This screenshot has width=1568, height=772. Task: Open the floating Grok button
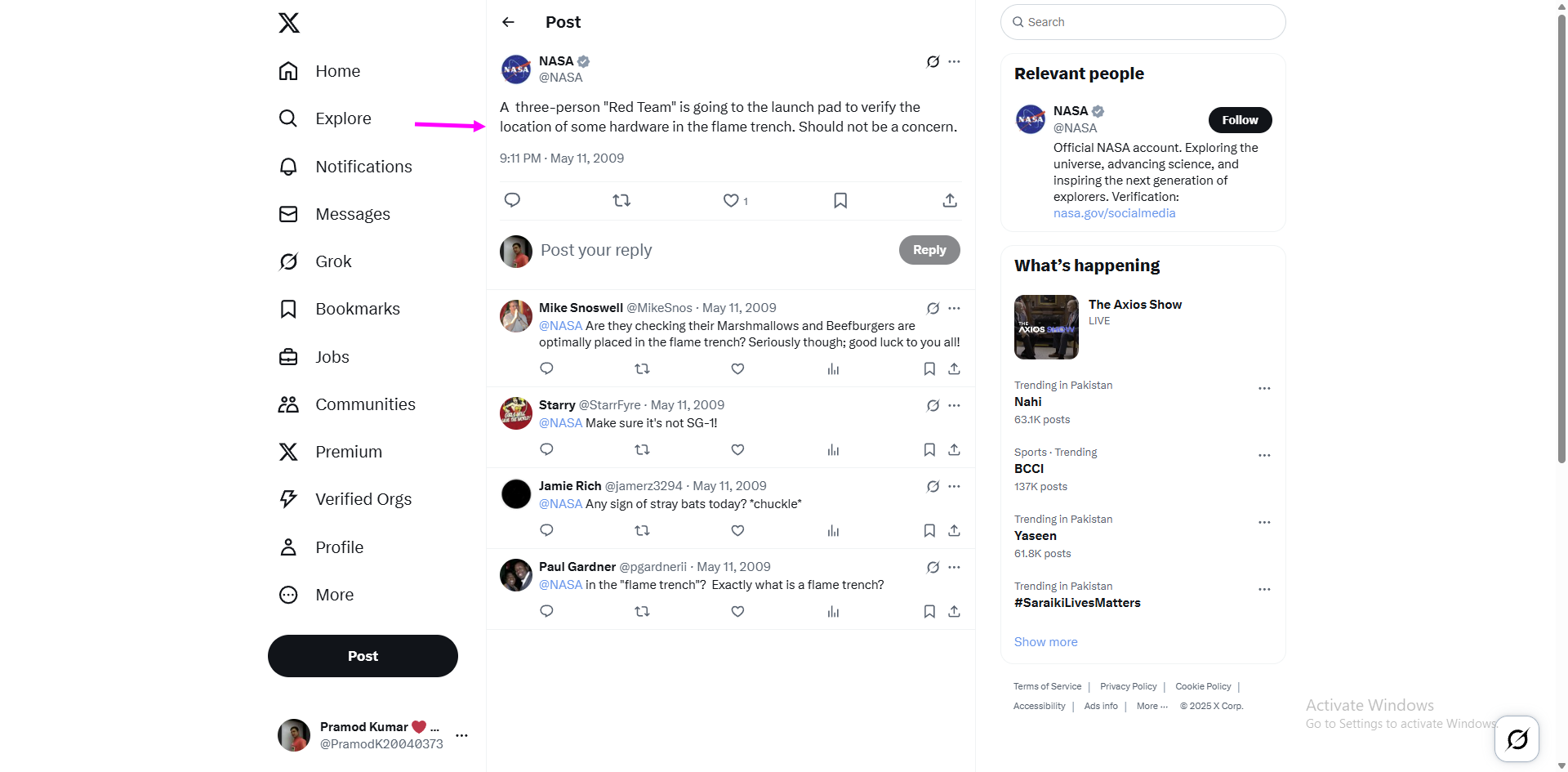(1517, 739)
